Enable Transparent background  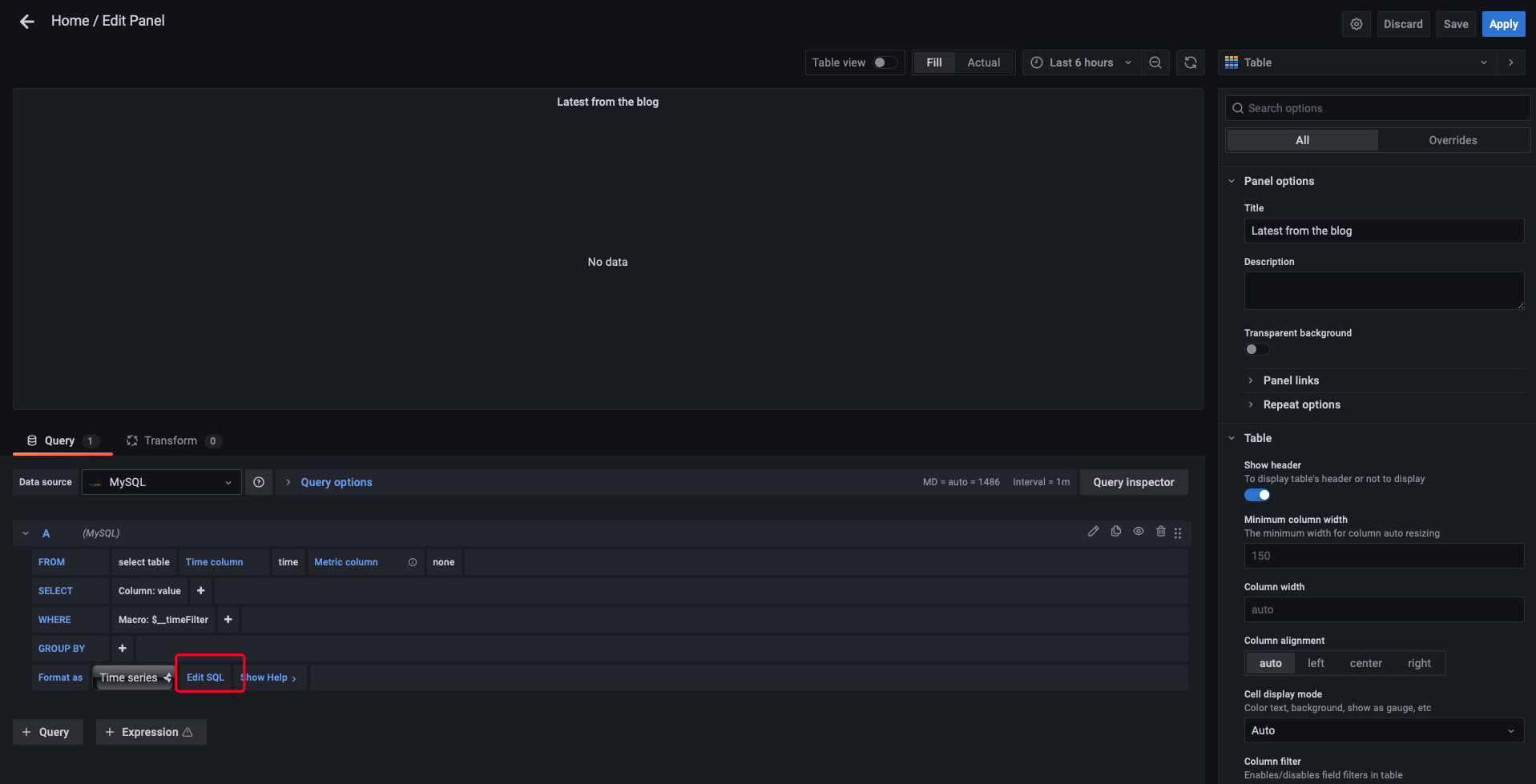[1256, 349]
